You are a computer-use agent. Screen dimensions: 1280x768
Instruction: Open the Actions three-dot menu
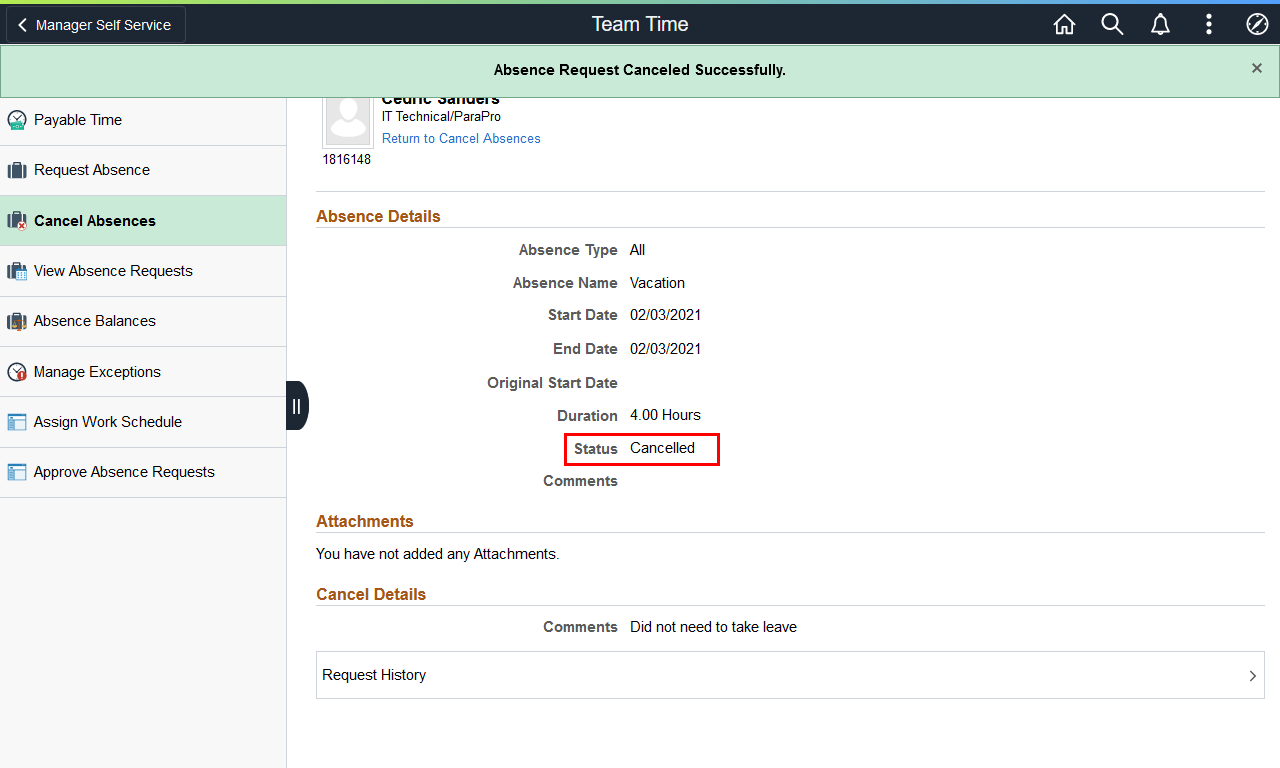tap(1209, 25)
